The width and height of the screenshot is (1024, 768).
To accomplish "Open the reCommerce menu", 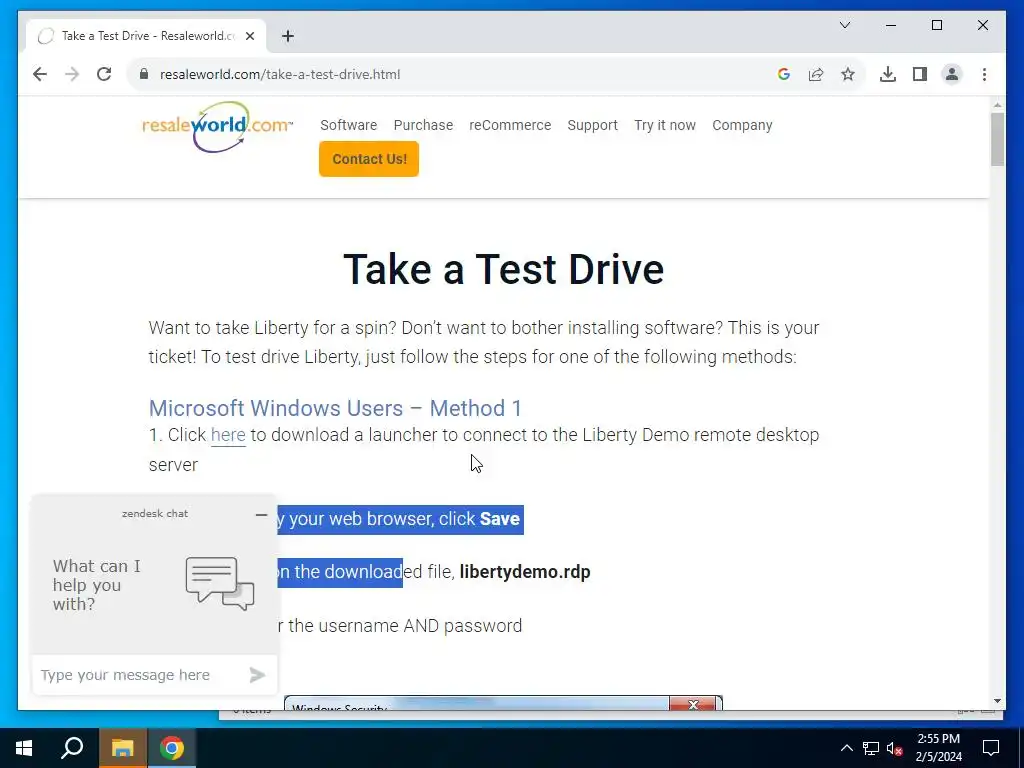I will 510,125.
